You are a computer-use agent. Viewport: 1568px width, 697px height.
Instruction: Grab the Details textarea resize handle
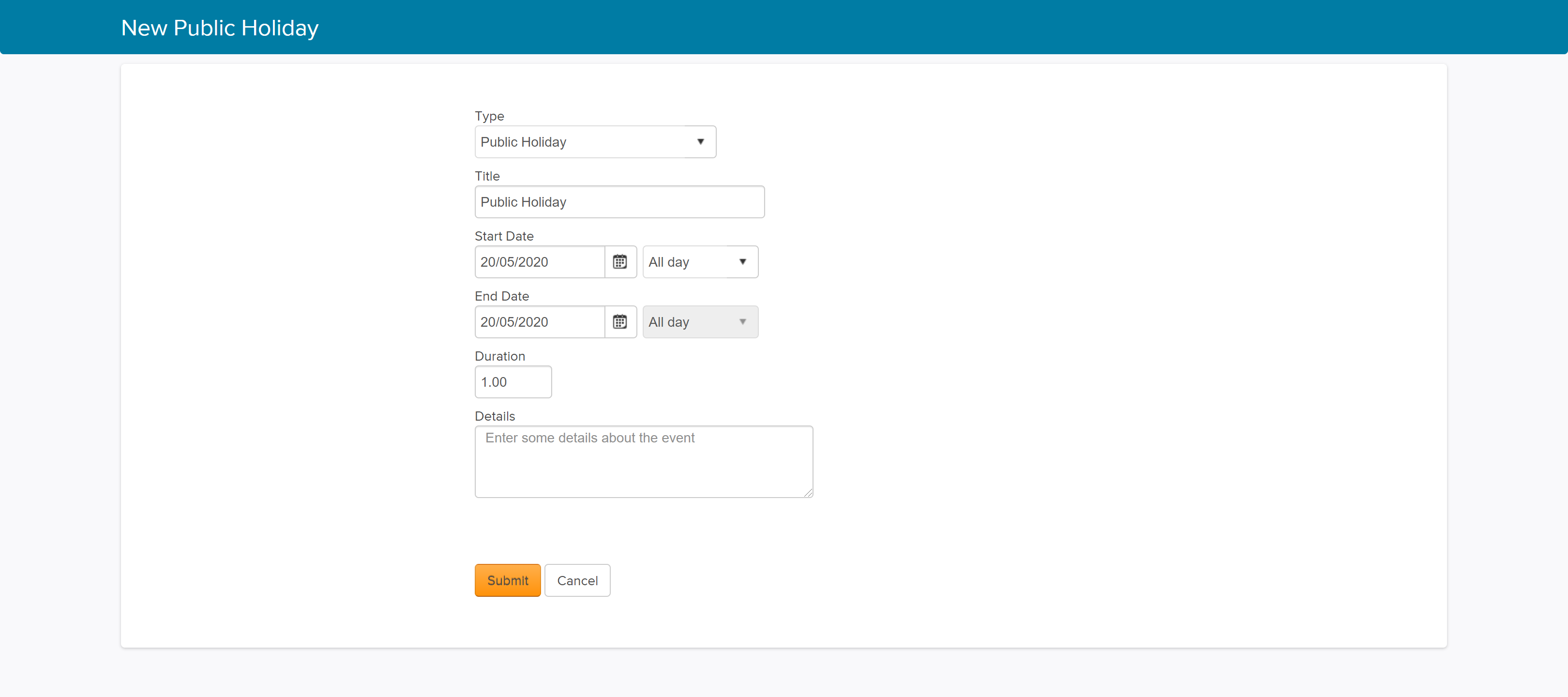tap(808, 492)
